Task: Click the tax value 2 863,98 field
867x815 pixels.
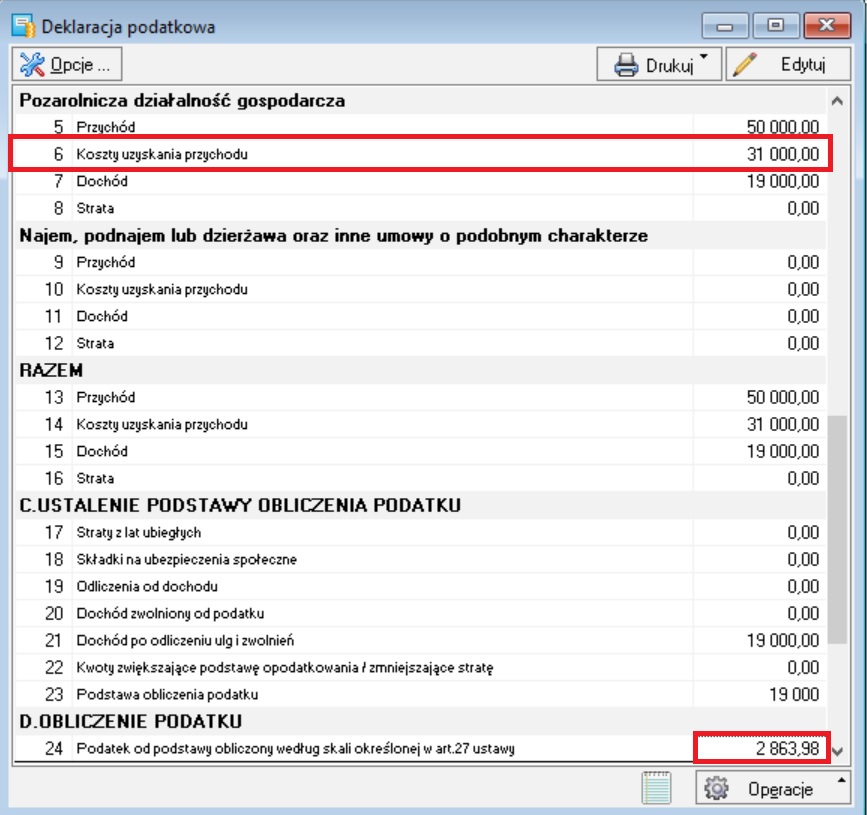Action: coord(762,748)
